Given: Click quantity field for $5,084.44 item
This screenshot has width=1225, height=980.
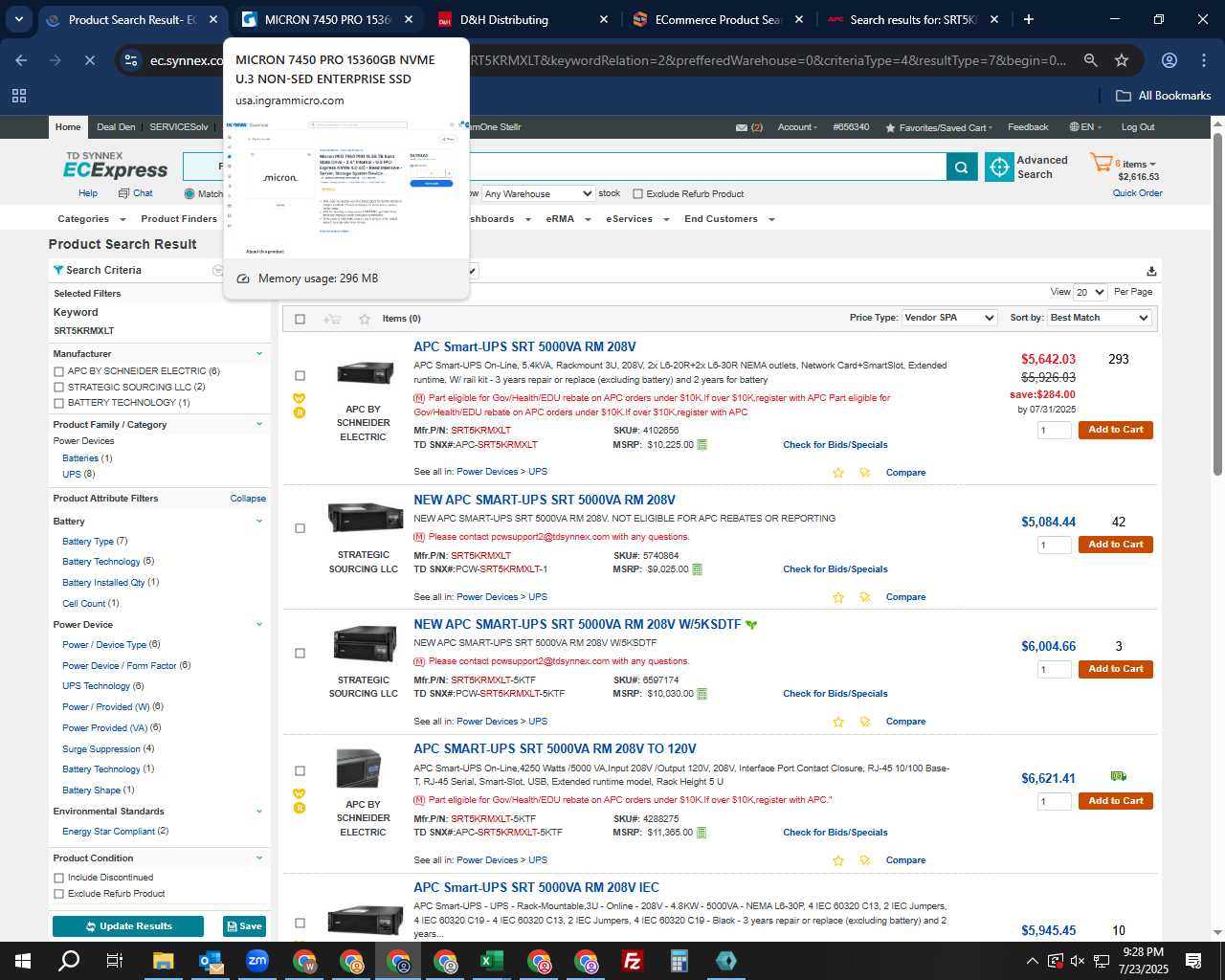Looking at the screenshot, I should [x=1054, y=546].
